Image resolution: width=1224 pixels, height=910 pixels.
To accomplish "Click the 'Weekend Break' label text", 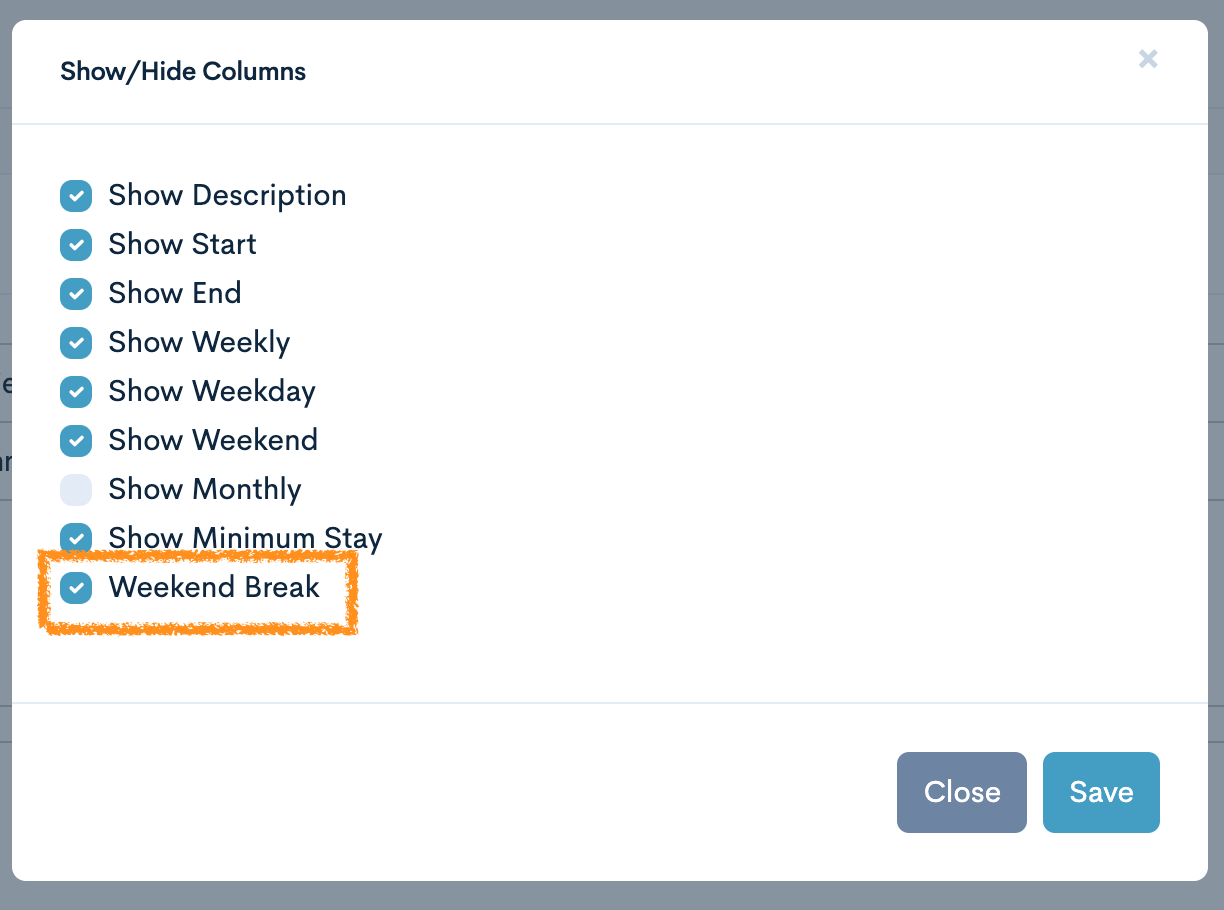I will point(214,588).
